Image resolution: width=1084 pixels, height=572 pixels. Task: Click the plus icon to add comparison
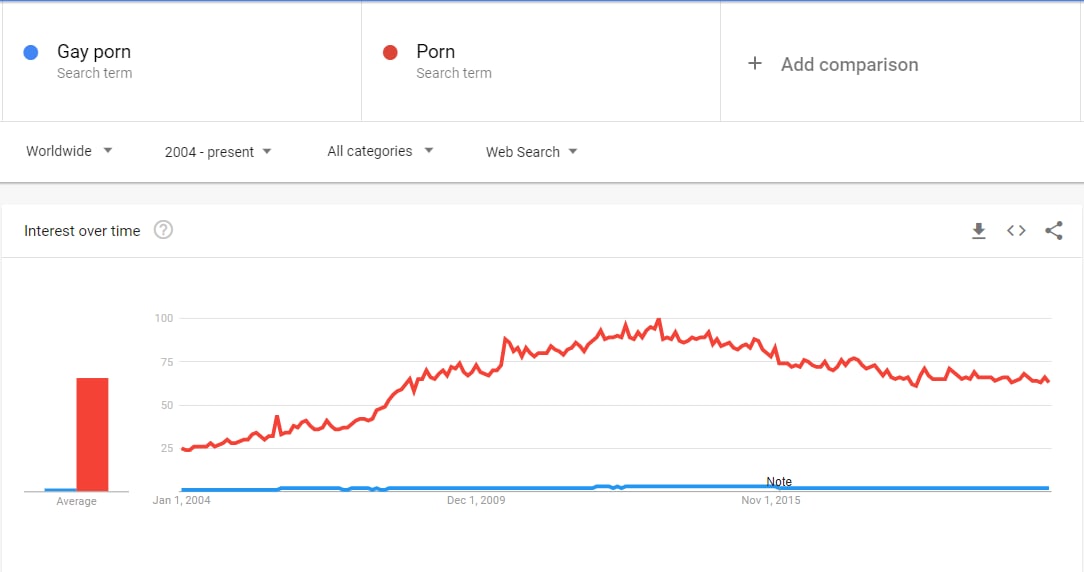coord(755,64)
